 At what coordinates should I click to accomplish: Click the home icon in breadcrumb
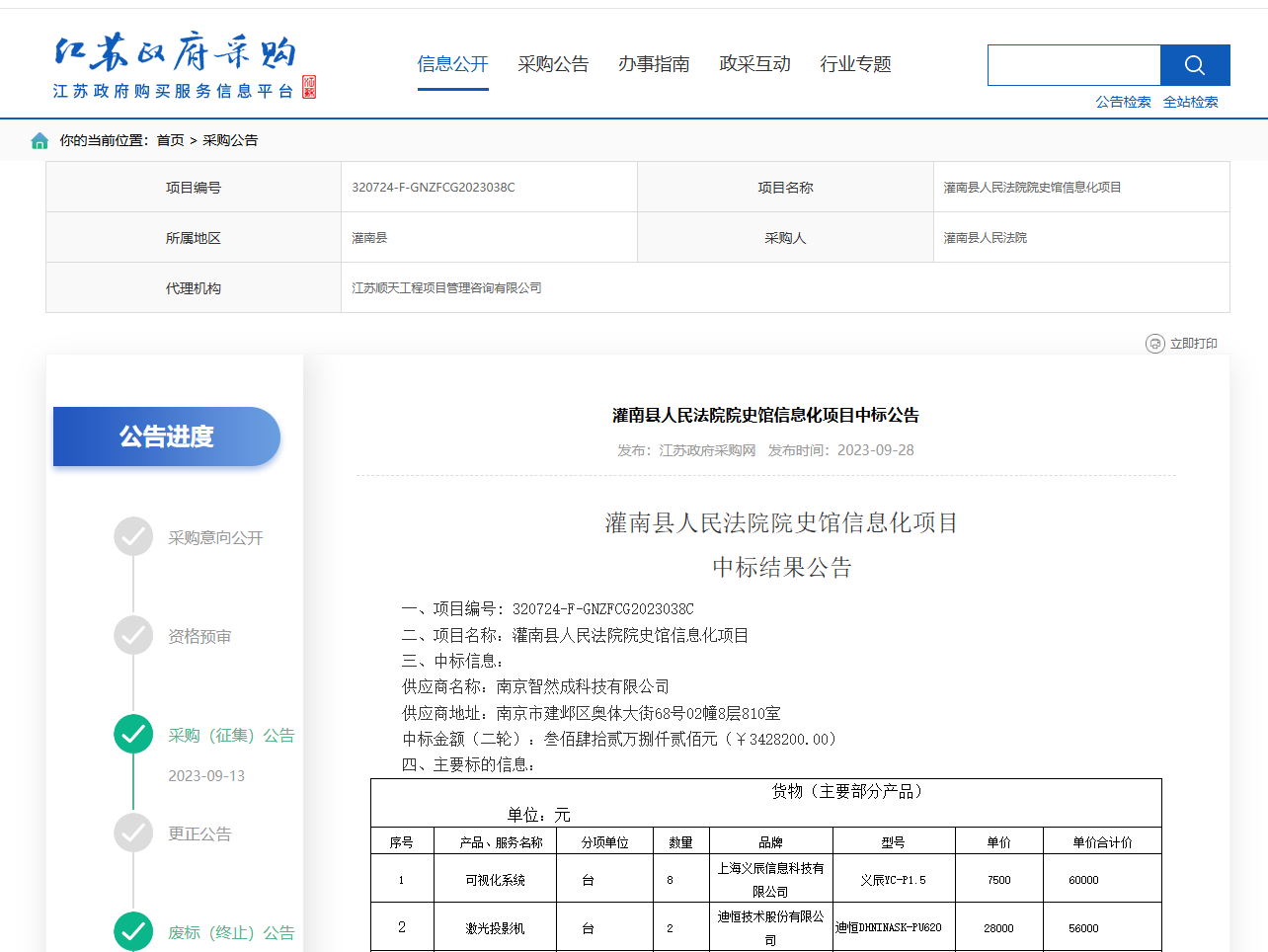pos(40,140)
